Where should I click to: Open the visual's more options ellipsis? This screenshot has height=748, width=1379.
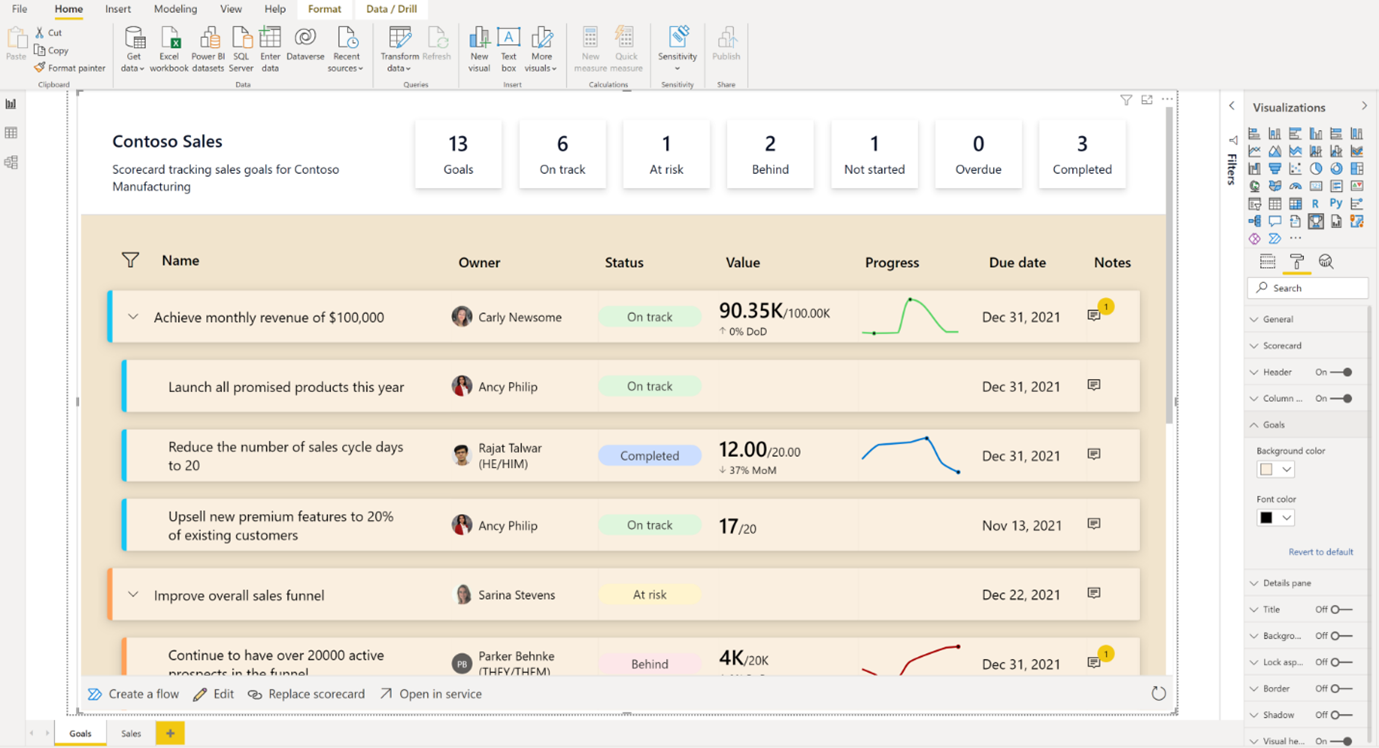pyautogui.click(x=1167, y=100)
